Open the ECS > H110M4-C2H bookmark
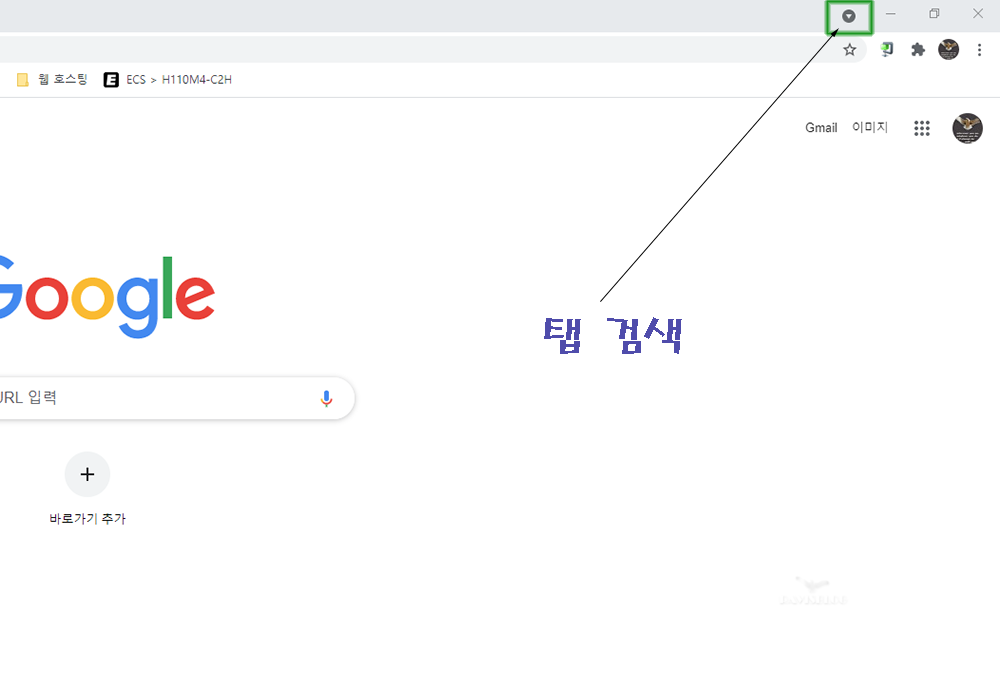The image size is (1000, 691). point(168,80)
